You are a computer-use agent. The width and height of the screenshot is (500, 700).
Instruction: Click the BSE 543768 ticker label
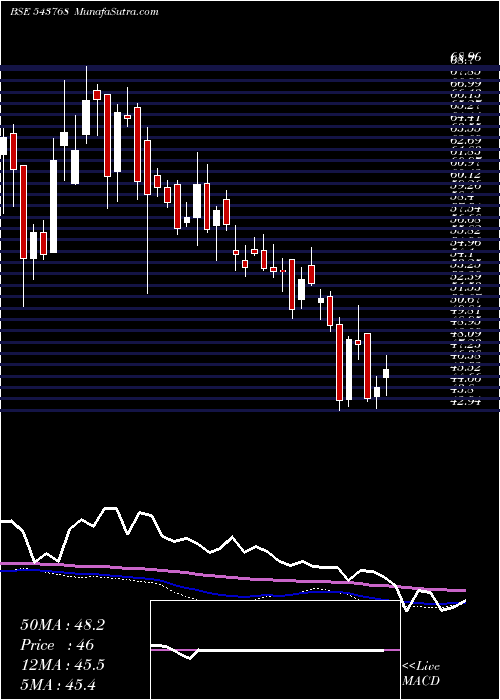[39, 12]
